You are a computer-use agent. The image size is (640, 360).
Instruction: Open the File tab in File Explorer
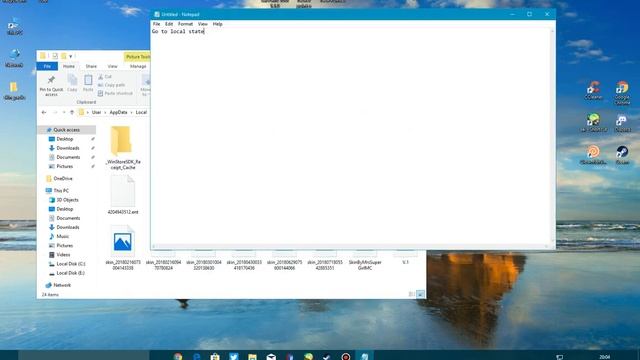(x=47, y=66)
